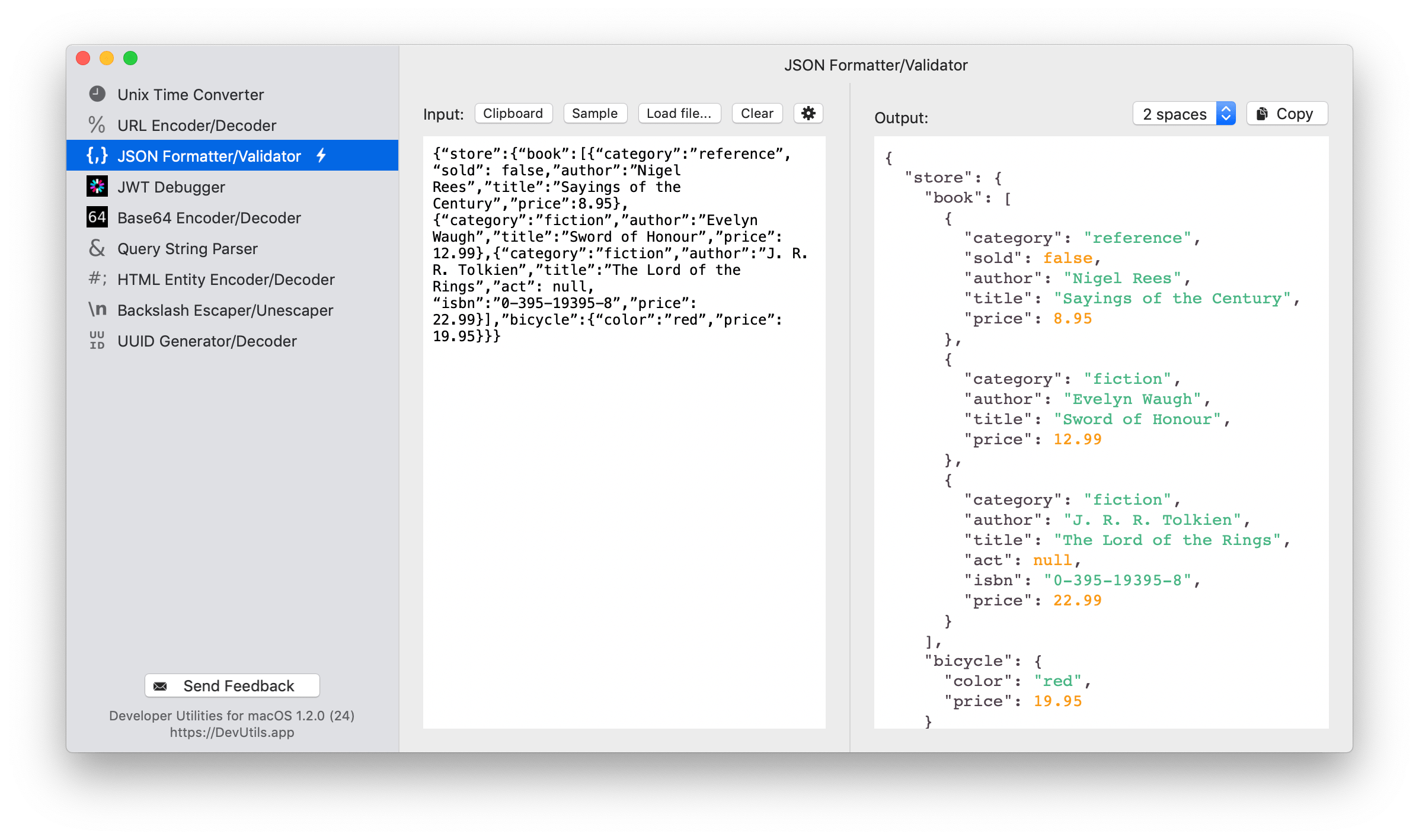Click the UUID Generator icon
Image resolution: width=1419 pixels, height=840 pixels.
pyautogui.click(x=97, y=341)
